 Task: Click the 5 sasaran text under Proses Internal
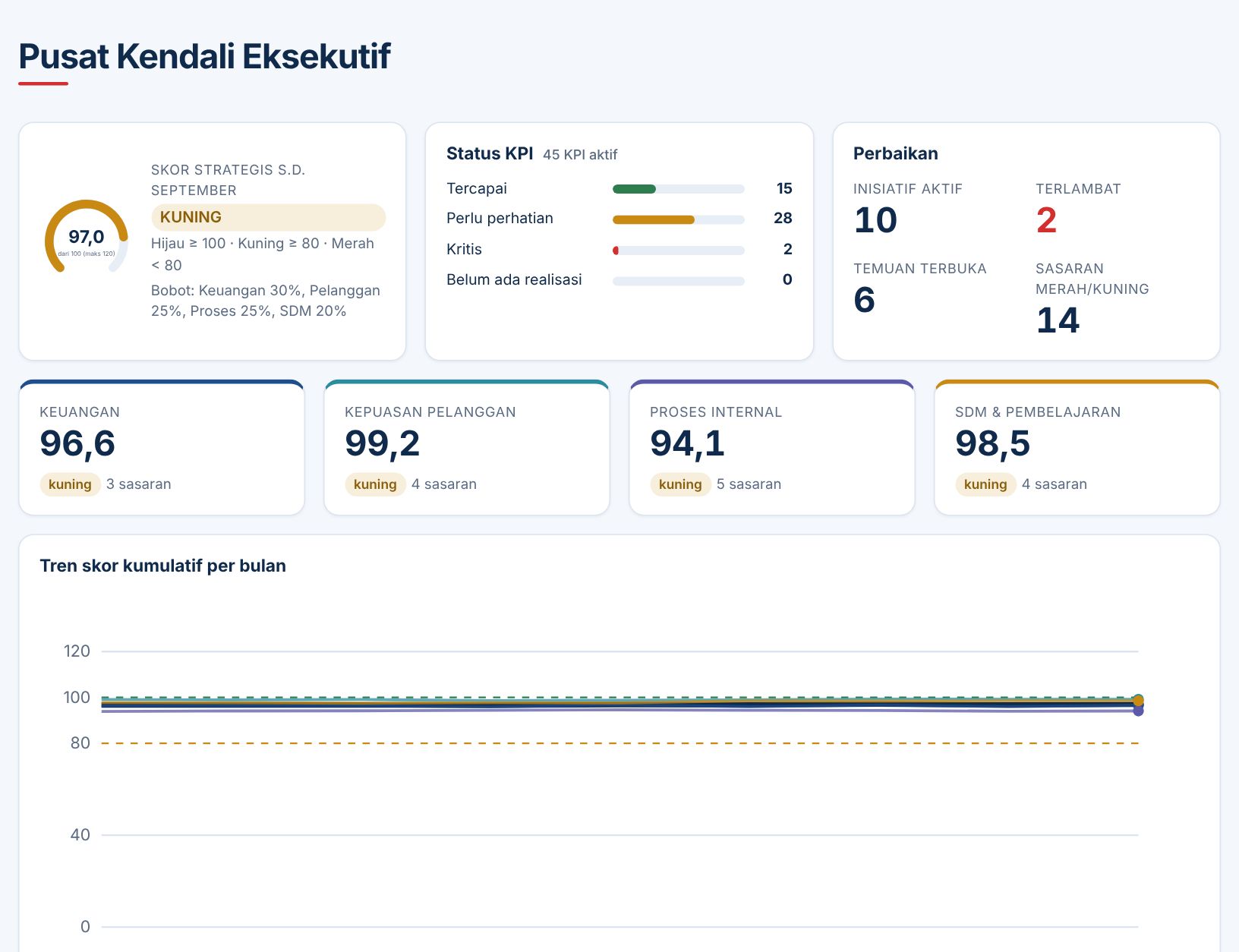tap(749, 484)
